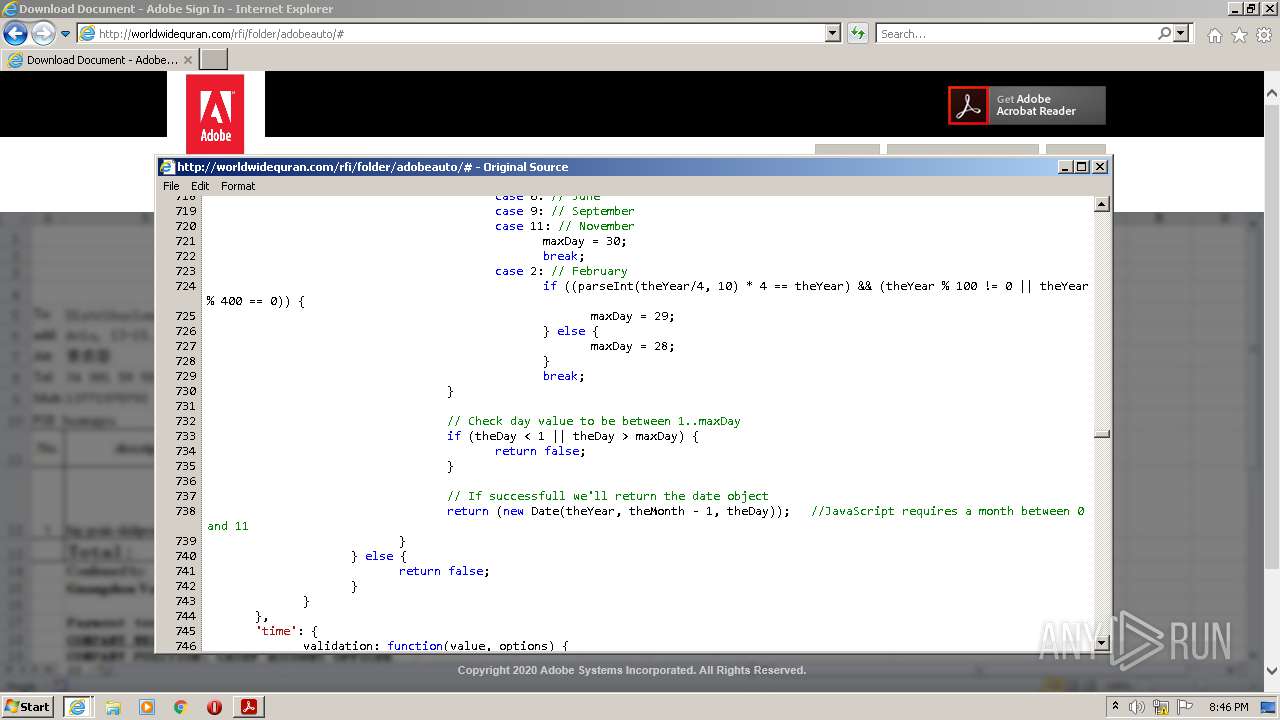Click the source viewer scrollbar thumb
This screenshot has width=1280, height=720.
point(1101,434)
